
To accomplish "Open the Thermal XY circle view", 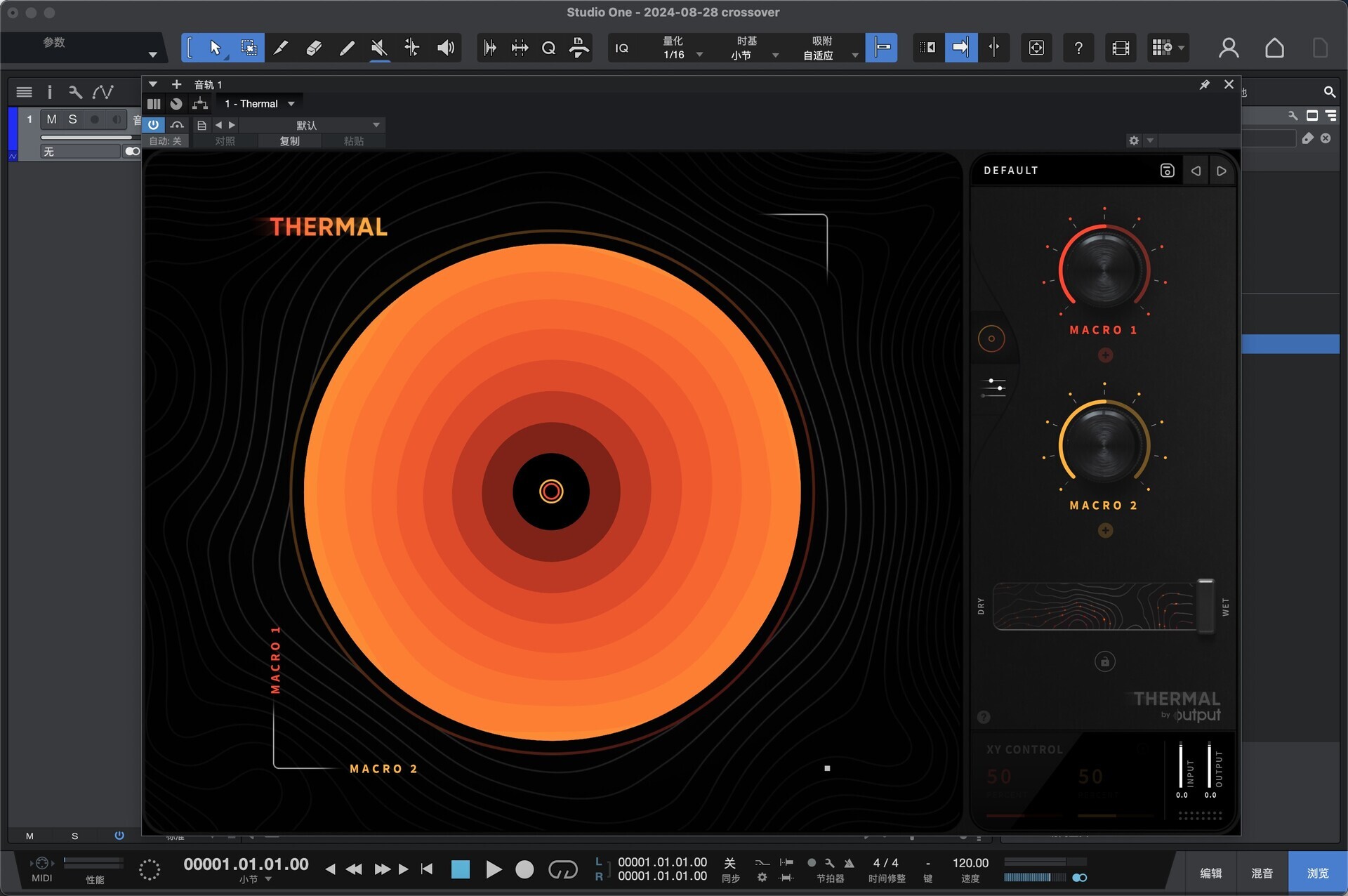I will click(x=991, y=338).
